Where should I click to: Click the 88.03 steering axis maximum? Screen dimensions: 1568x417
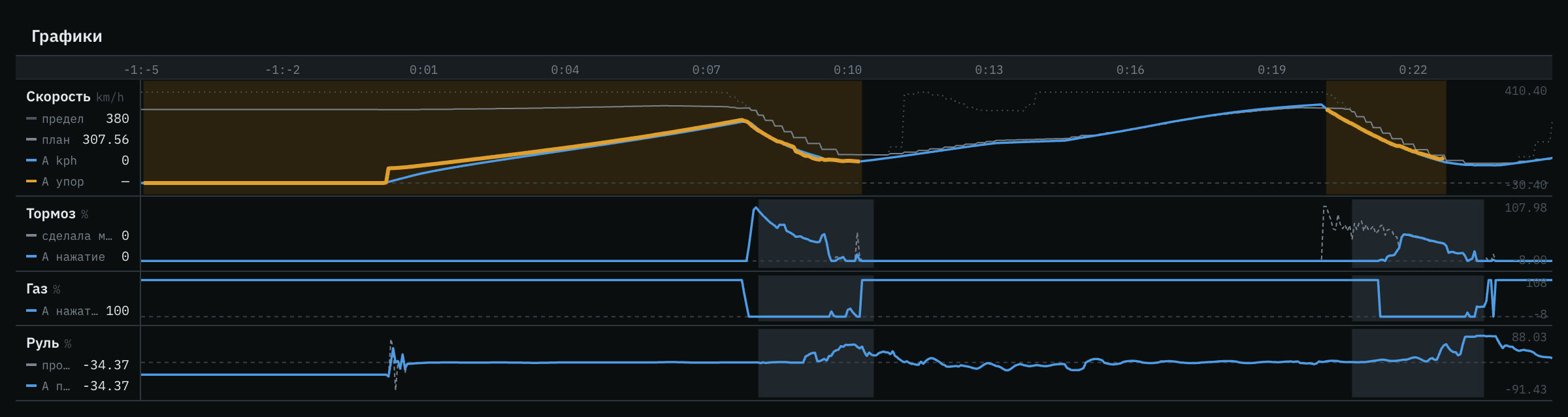pyautogui.click(x=1529, y=337)
